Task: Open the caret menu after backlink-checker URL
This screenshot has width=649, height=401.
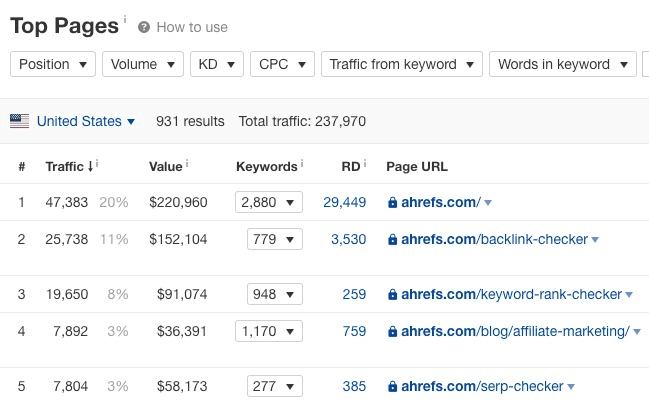Action: [x=595, y=240]
